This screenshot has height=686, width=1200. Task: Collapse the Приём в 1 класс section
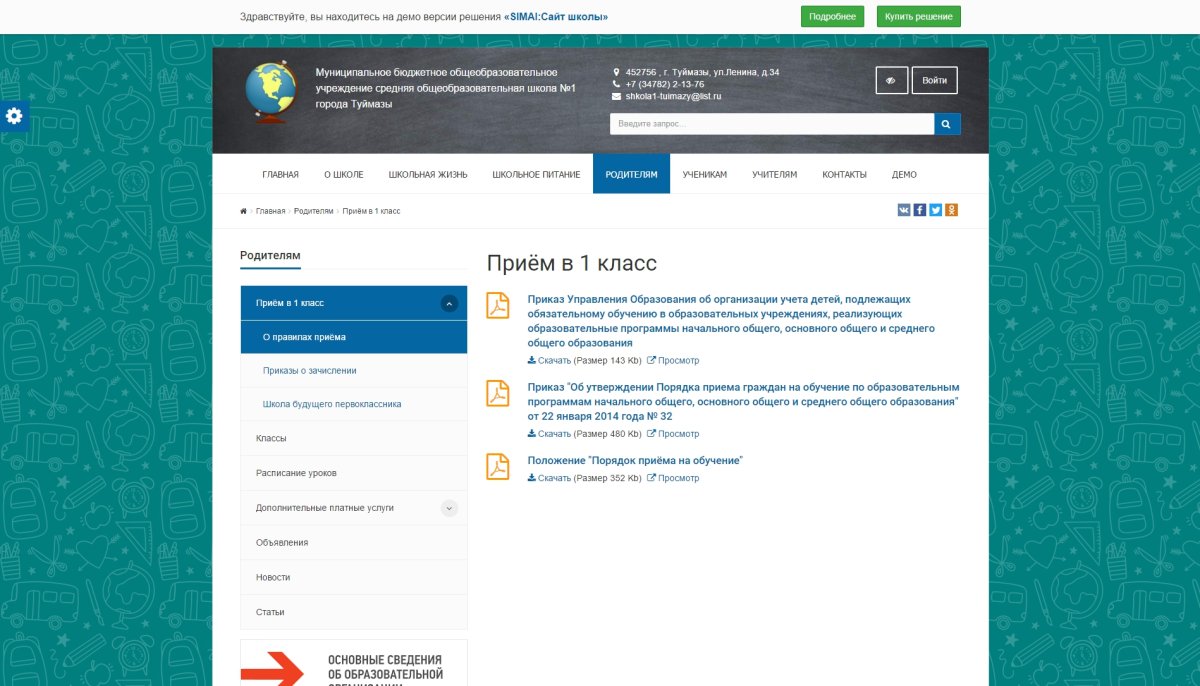(x=450, y=301)
